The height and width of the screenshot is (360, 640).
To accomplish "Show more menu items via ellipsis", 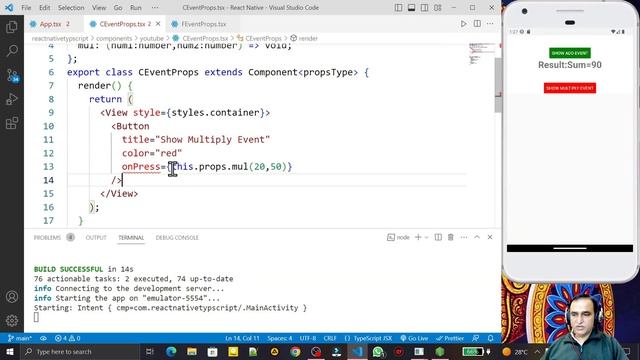I will (155, 8).
